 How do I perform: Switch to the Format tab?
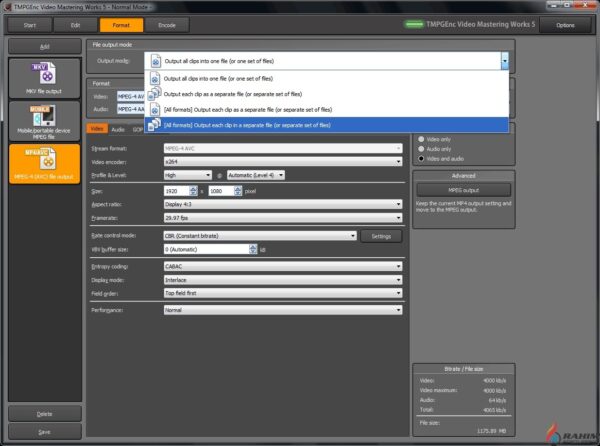point(121,25)
